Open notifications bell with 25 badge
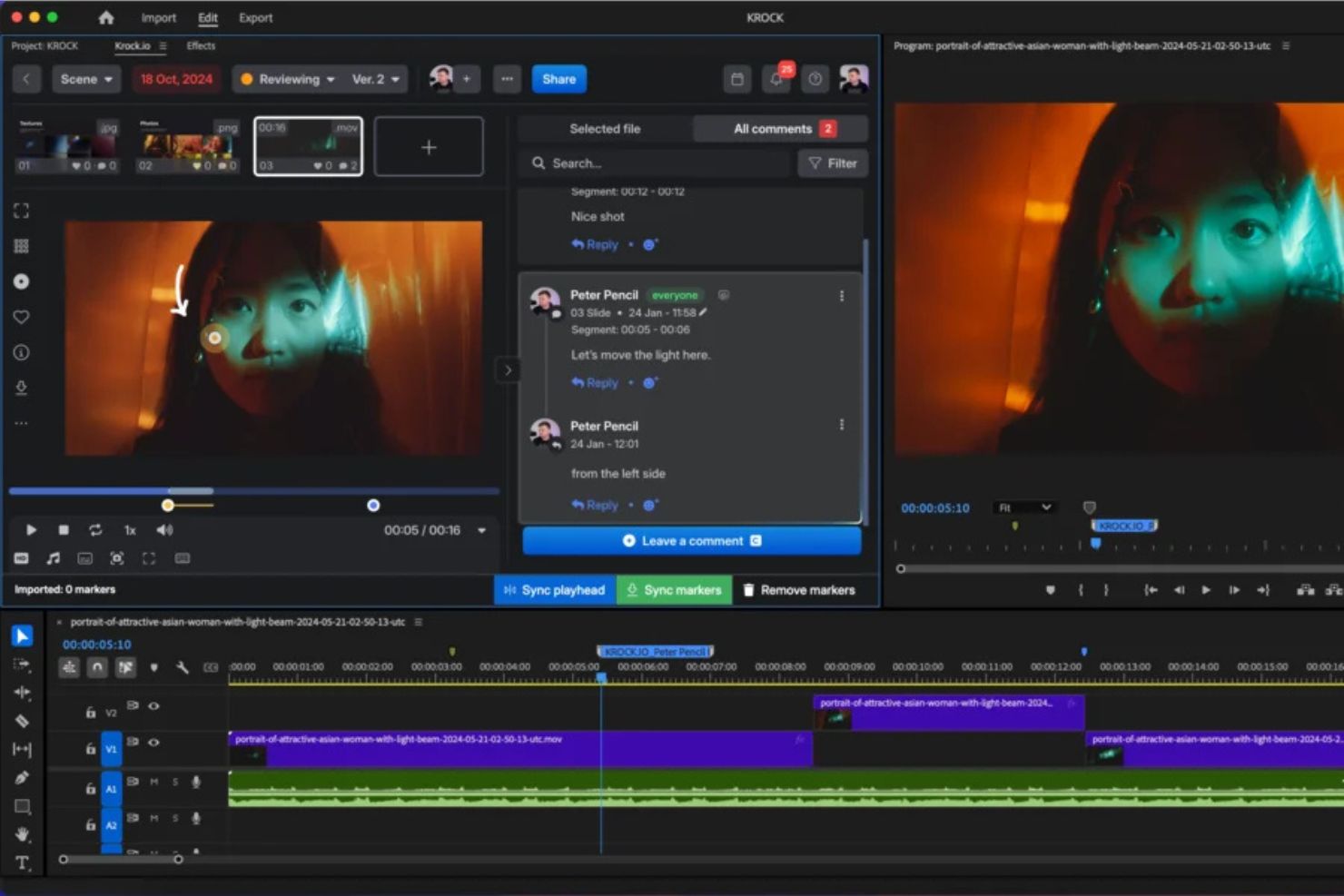Screen dimensions: 1344x896 (777, 79)
